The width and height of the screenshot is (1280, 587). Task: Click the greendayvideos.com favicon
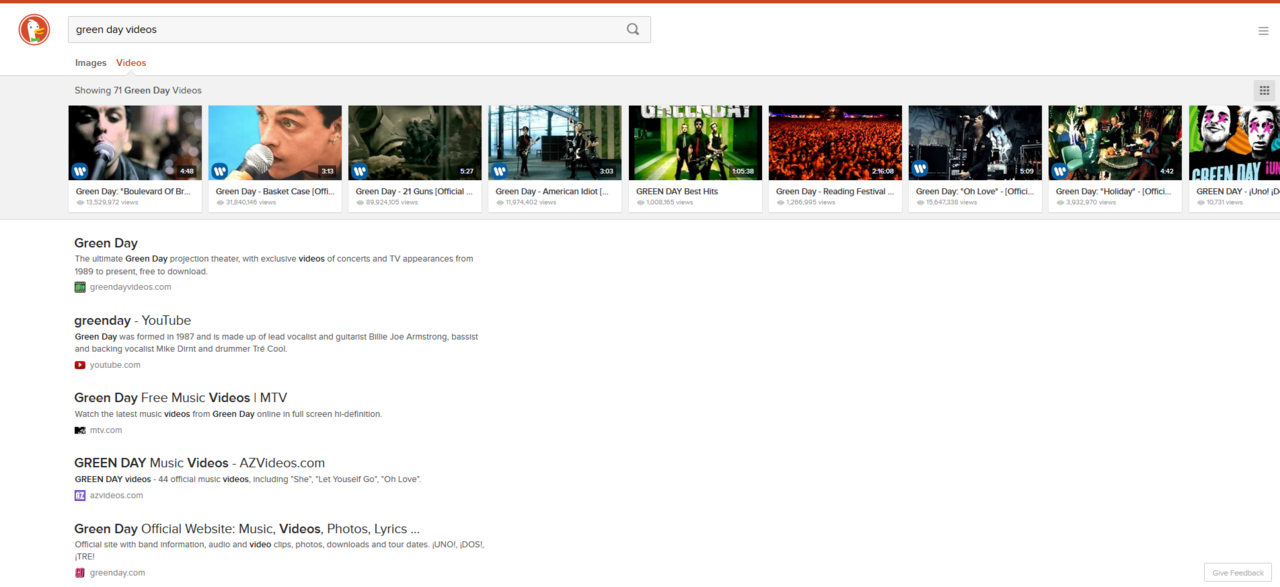pos(80,287)
